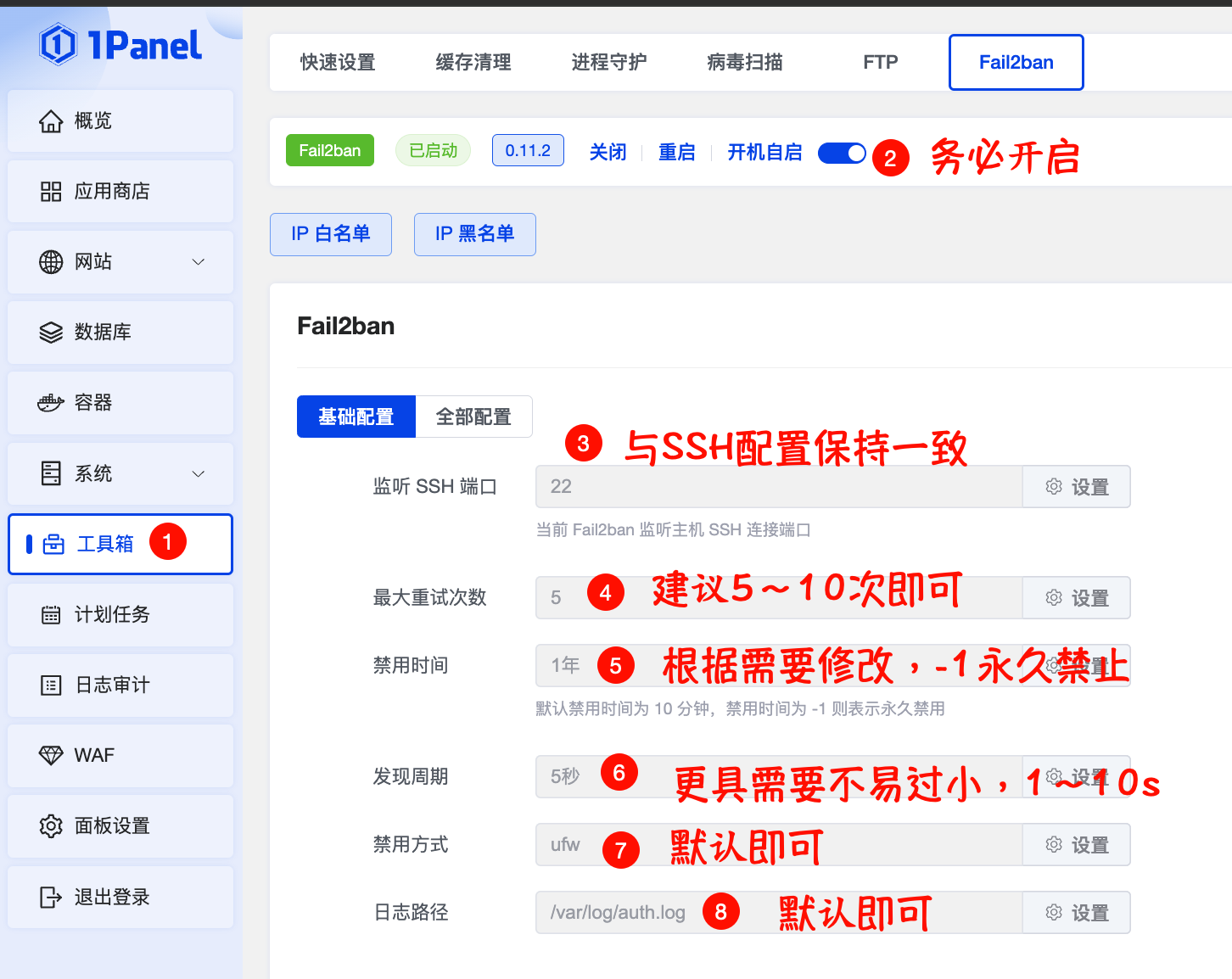Click the 退出登录 logout icon
This screenshot has height=979, width=1232.
(x=51, y=897)
